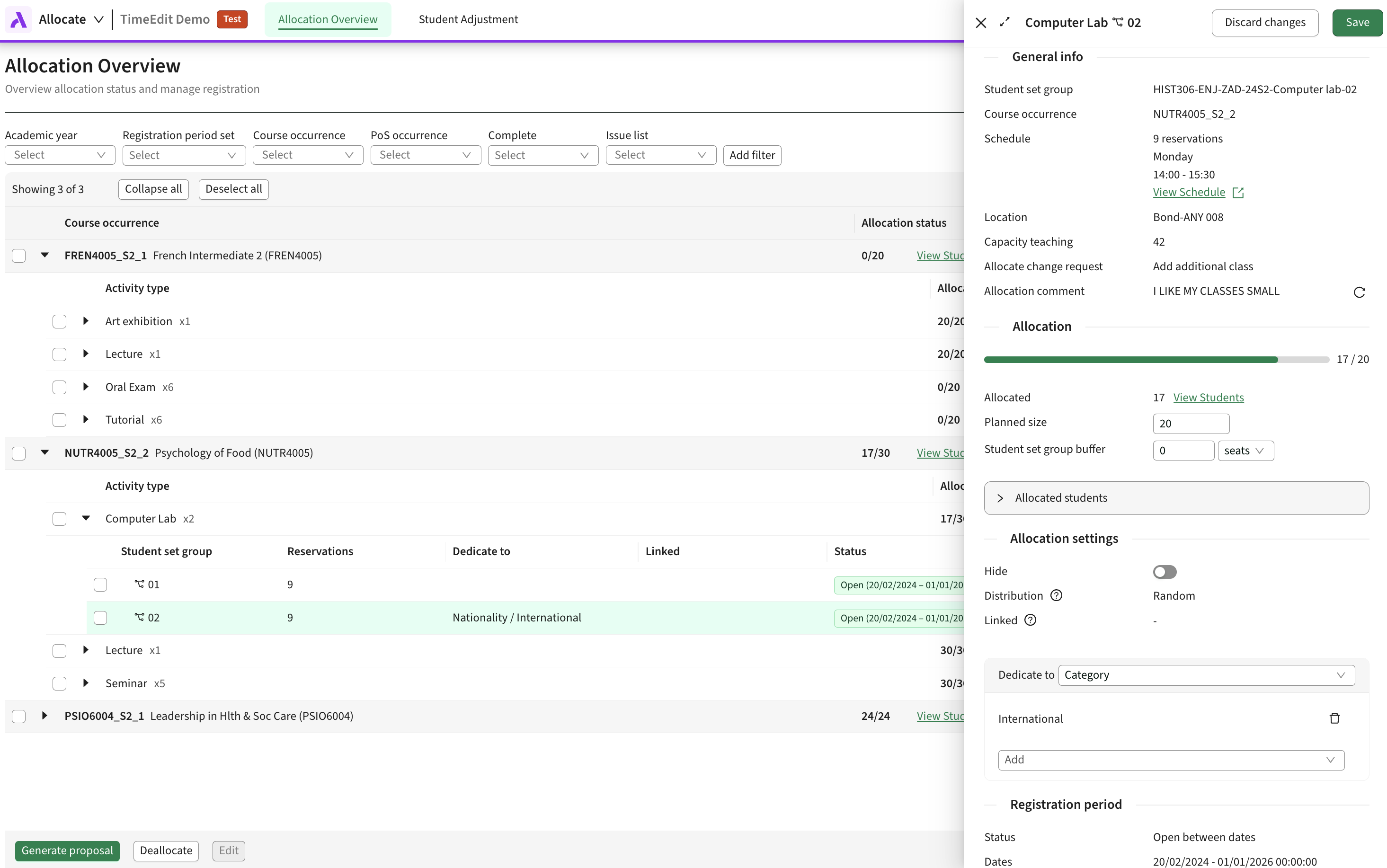This screenshot has height=868, width=1387.
Task: Delete the International category entry
Action: tap(1334, 718)
